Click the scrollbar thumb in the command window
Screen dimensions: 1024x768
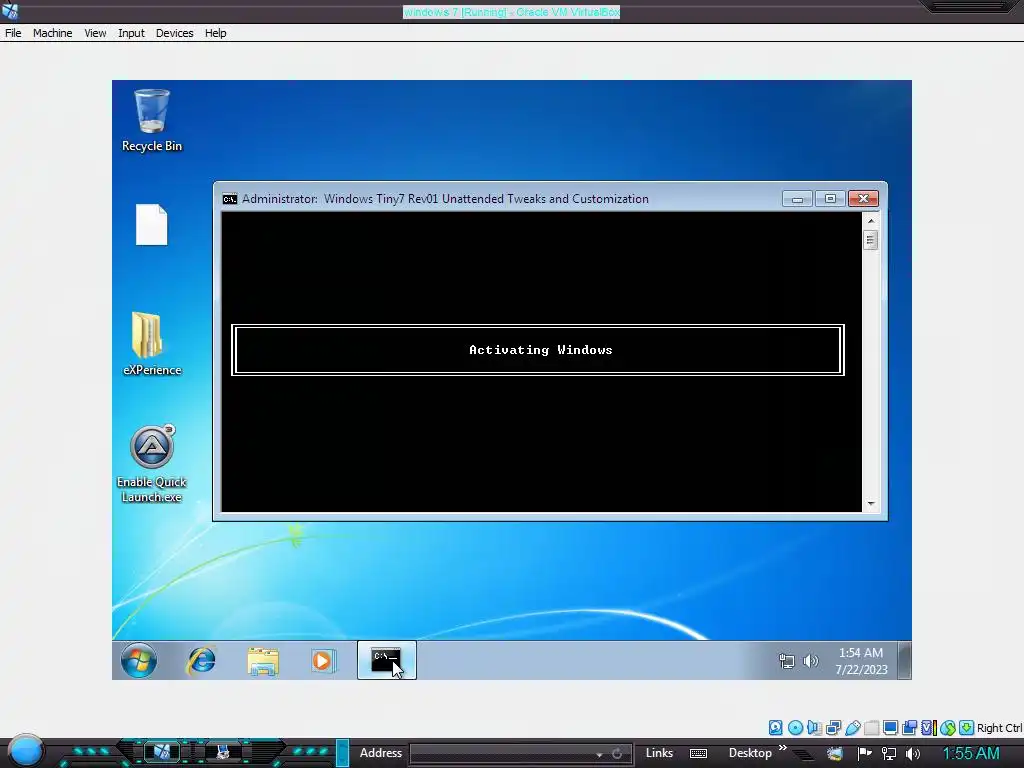coord(871,240)
